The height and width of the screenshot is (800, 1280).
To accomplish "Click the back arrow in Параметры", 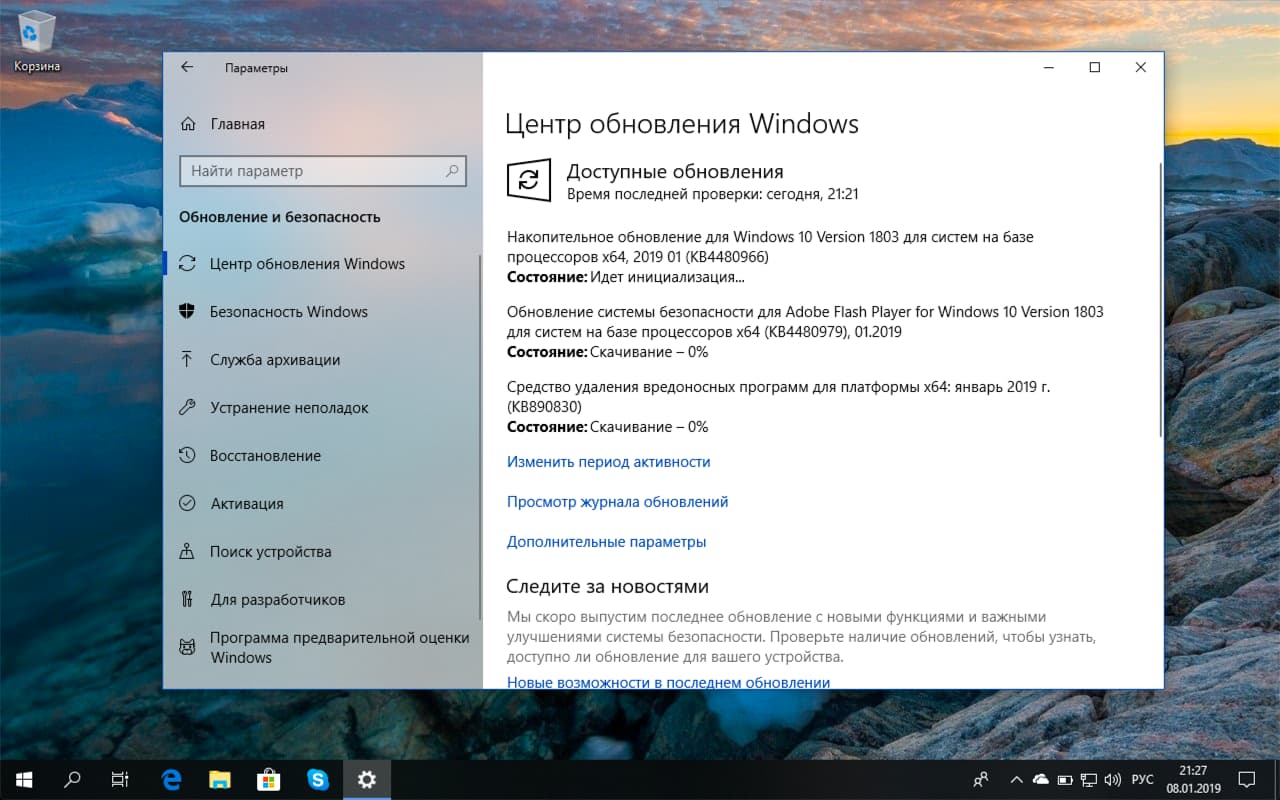I will (187, 66).
